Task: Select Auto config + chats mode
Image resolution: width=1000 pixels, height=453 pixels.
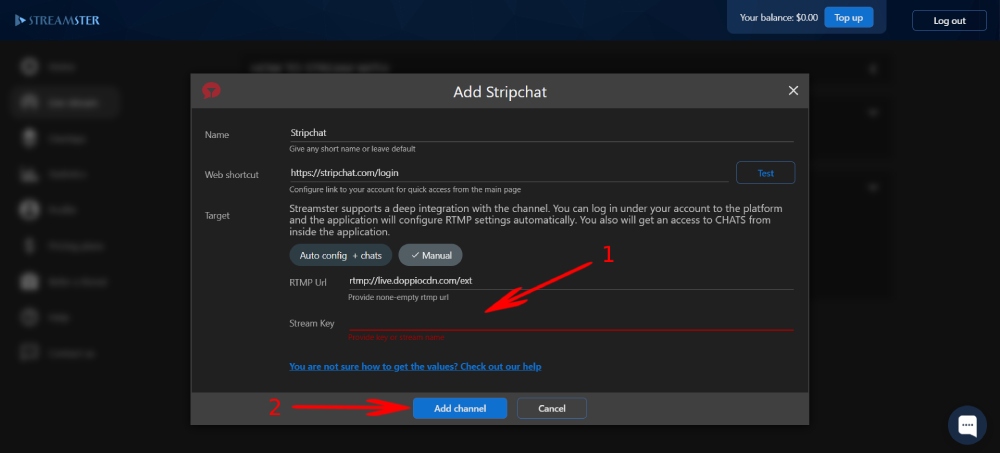Action: tap(341, 255)
